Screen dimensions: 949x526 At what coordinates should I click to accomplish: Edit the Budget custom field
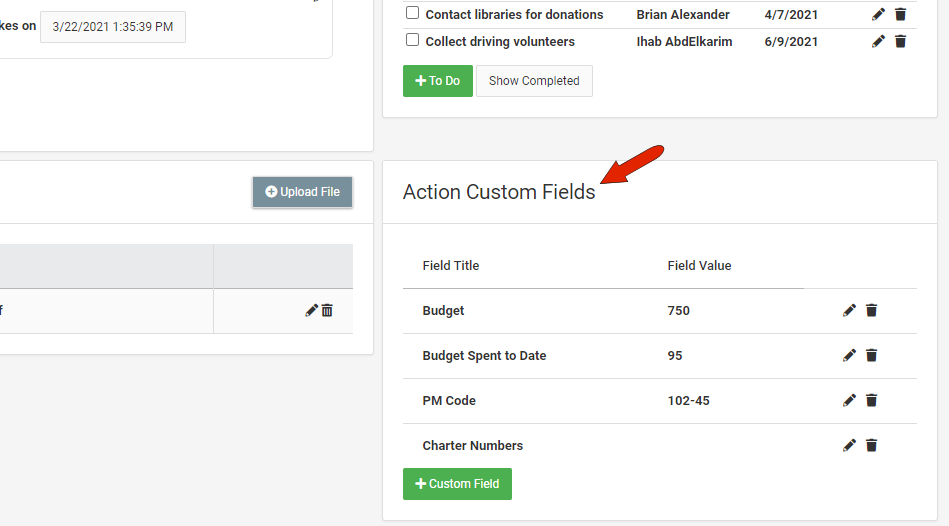pyautogui.click(x=849, y=311)
